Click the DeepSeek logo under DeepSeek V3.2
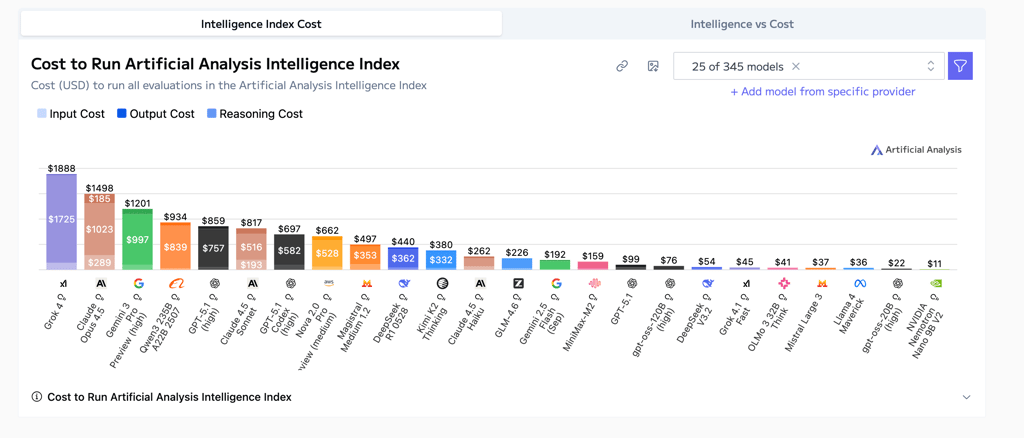 707,283
